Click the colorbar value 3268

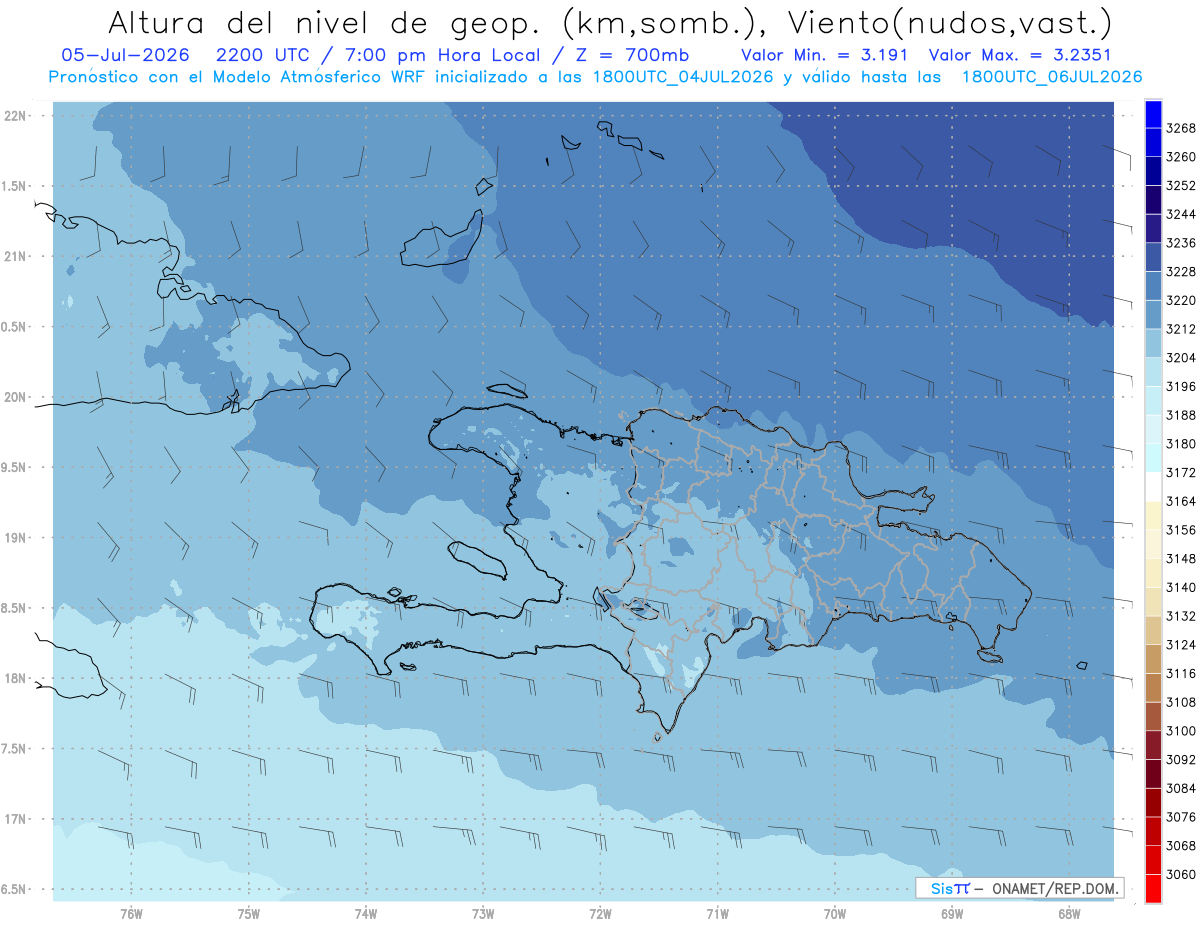click(x=1181, y=128)
